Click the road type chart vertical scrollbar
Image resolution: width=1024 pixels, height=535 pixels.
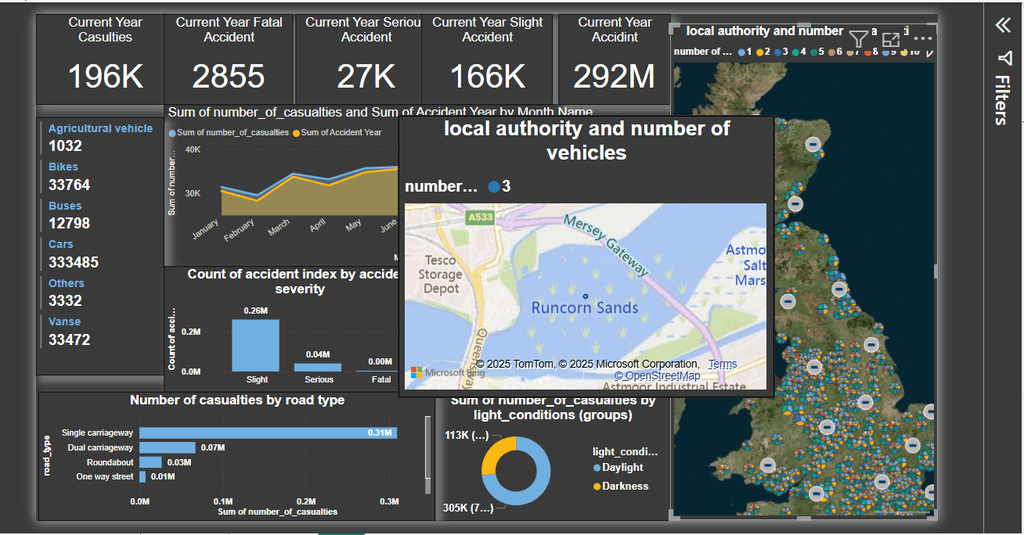[428, 455]
